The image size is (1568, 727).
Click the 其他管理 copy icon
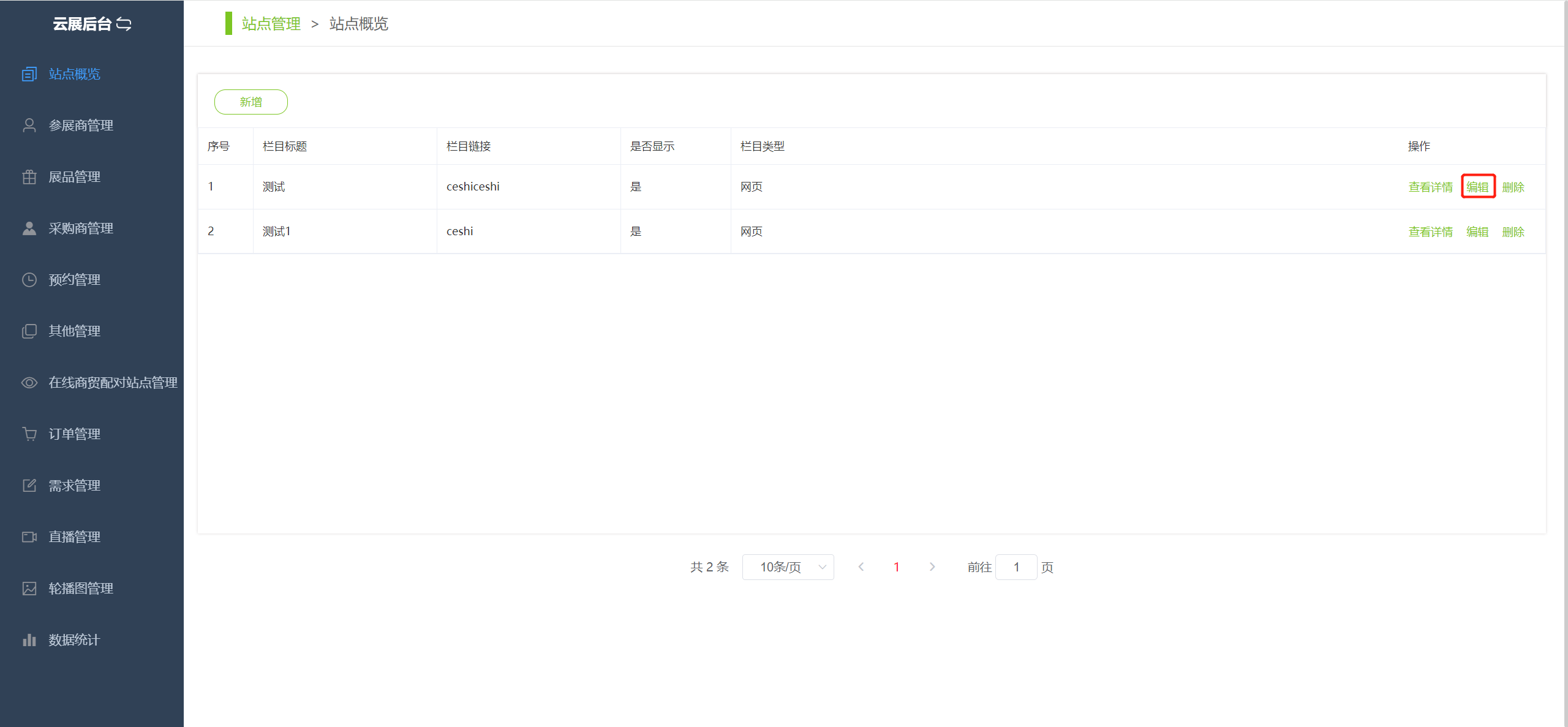click(29, 331)
